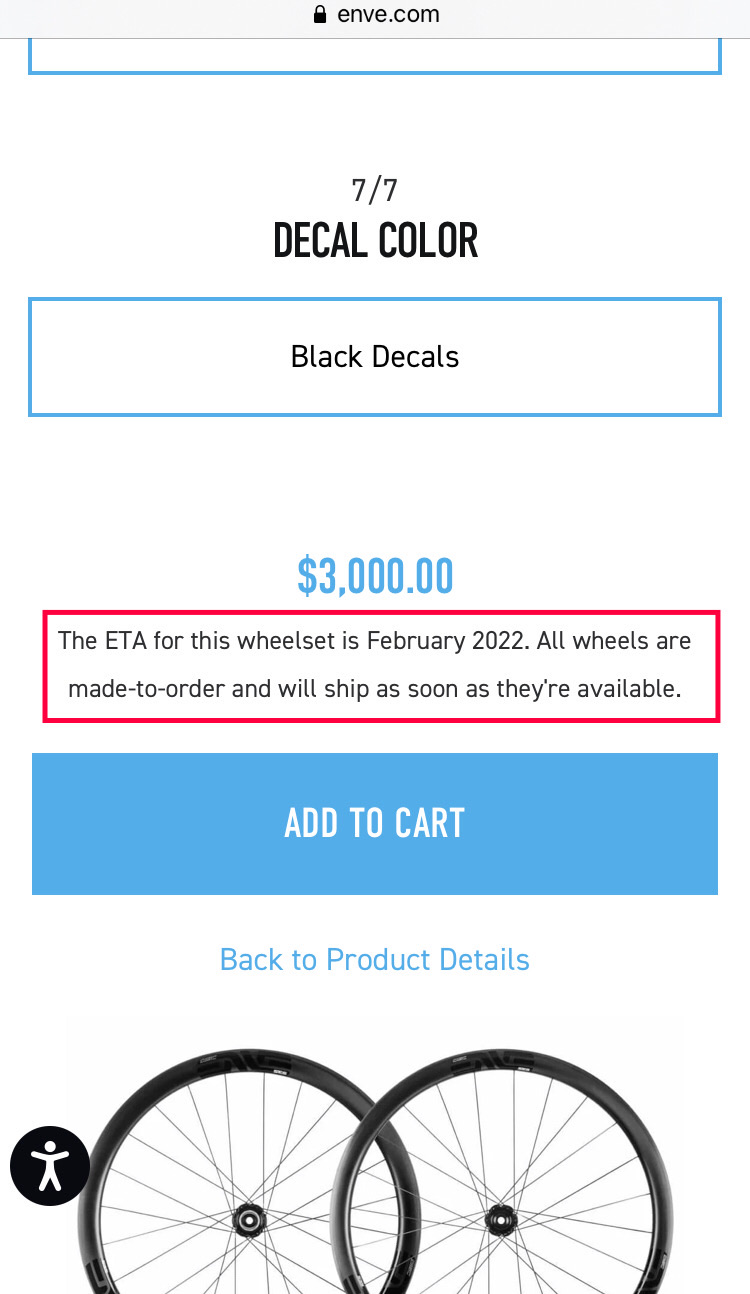Screen dimensions: 750x1294
Task: Click the padlock icon in address bar
Action: point(320,15)
